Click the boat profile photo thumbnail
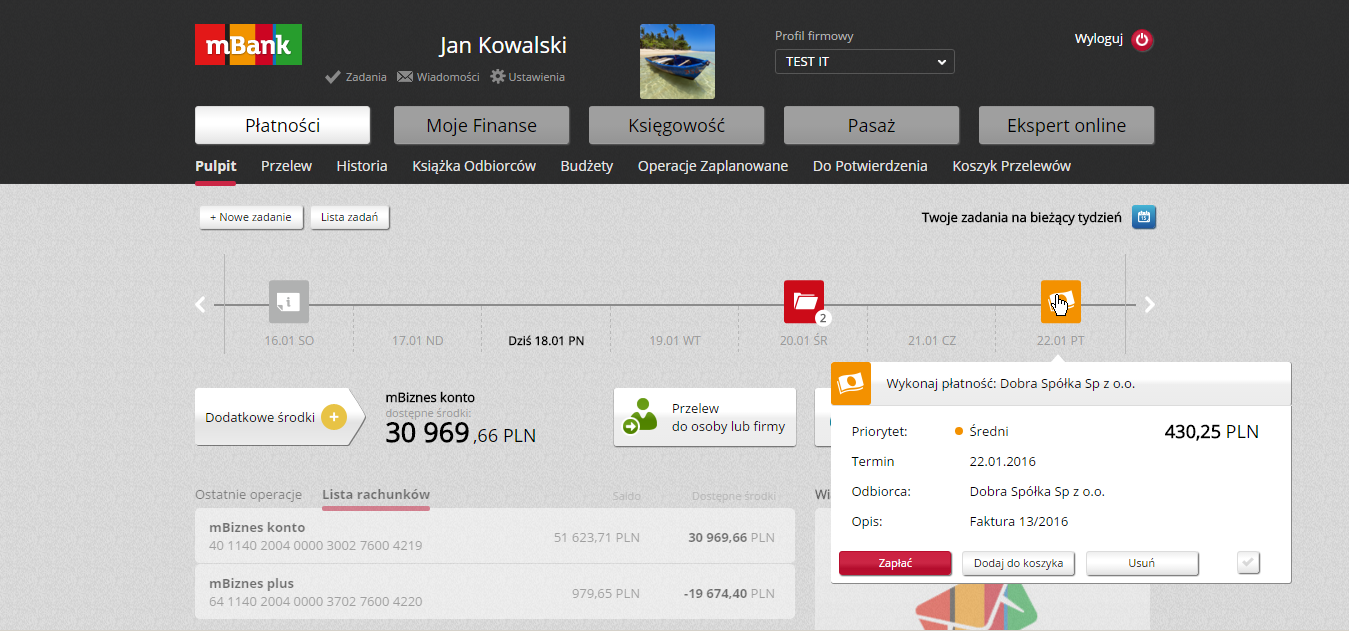Screen dimensions: 1349x632 pyautogui.click(x=677, y=61)
